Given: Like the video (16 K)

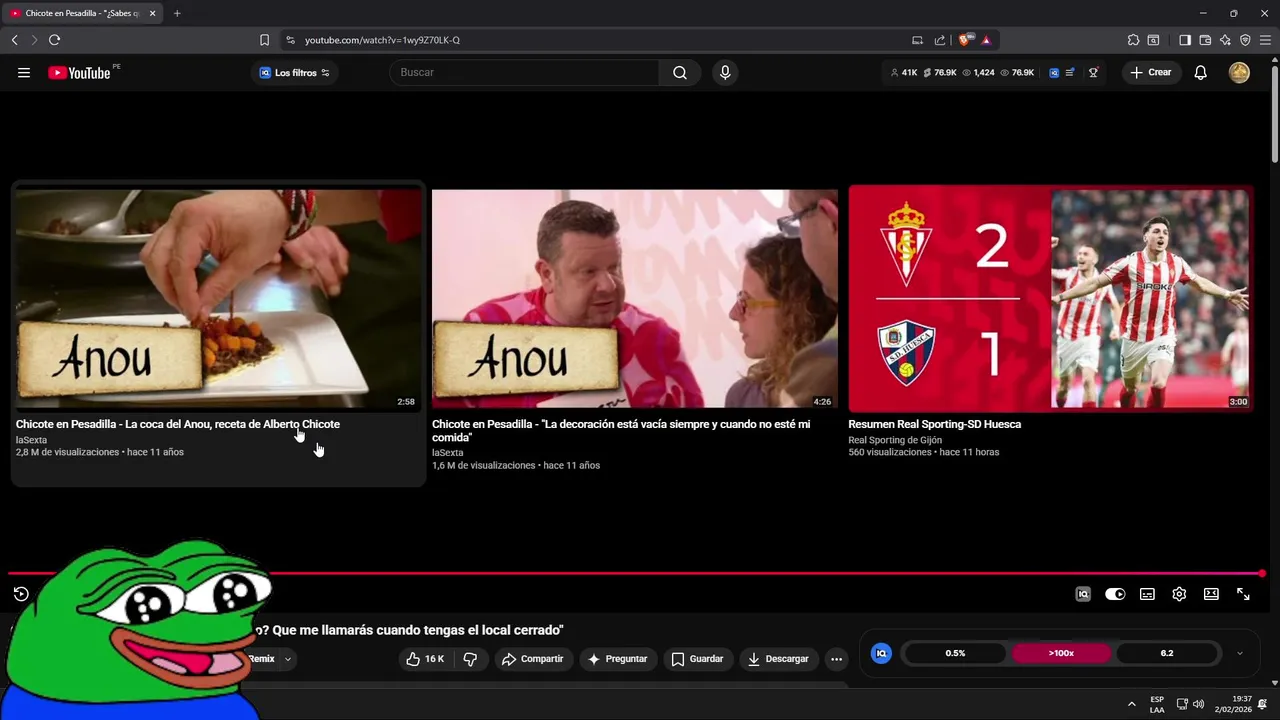Looking at the screenshot, I should 425,659.
